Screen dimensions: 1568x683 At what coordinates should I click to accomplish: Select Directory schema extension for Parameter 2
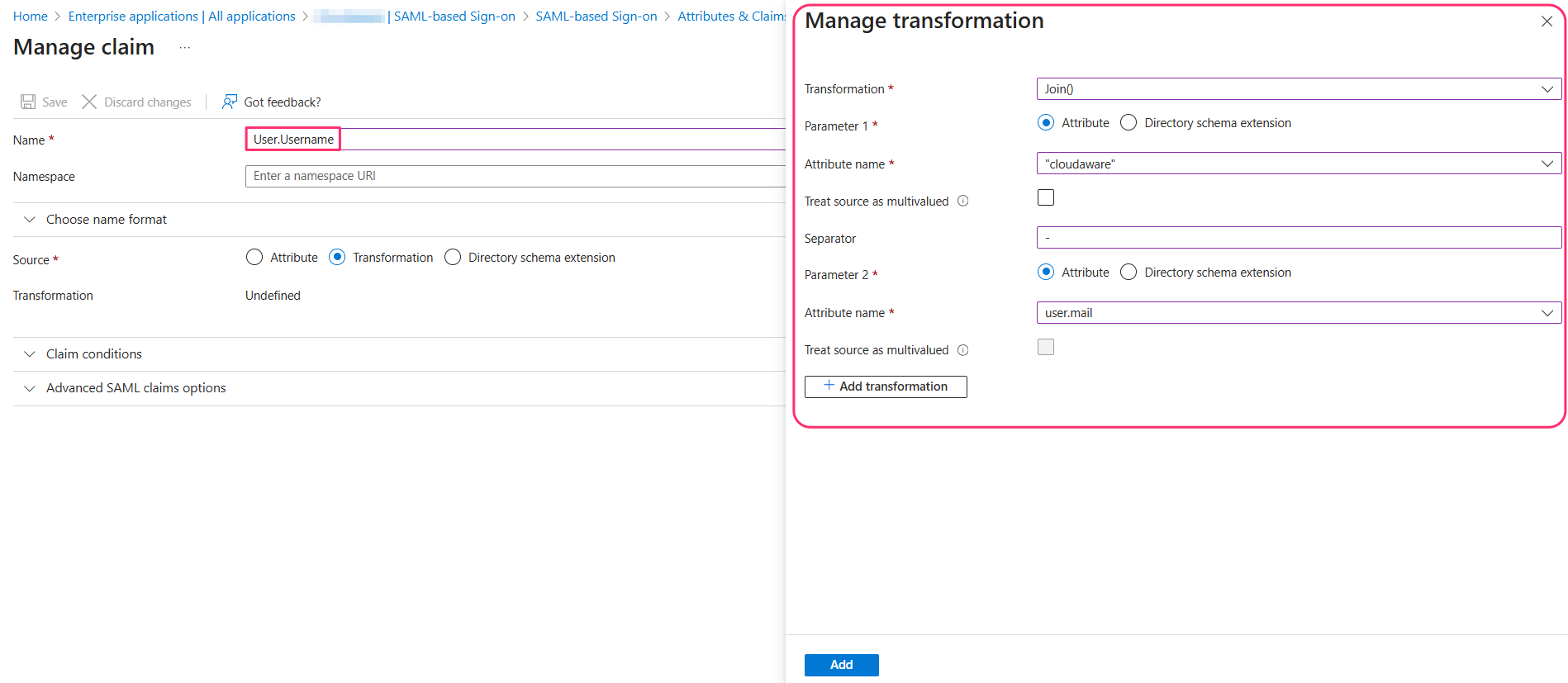(1128, 273)
